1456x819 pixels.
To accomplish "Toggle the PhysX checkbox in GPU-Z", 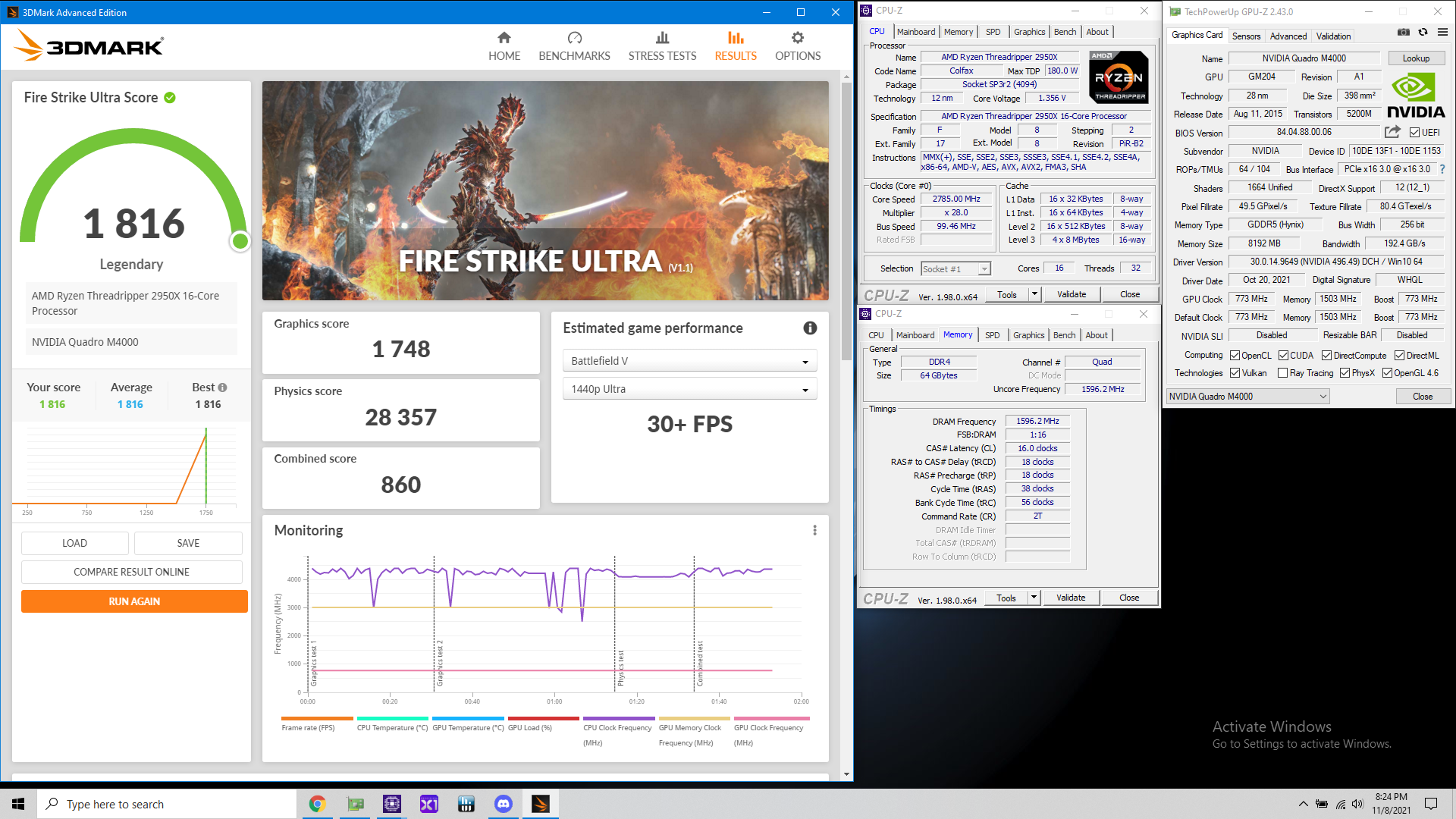I will point(1345,373).
